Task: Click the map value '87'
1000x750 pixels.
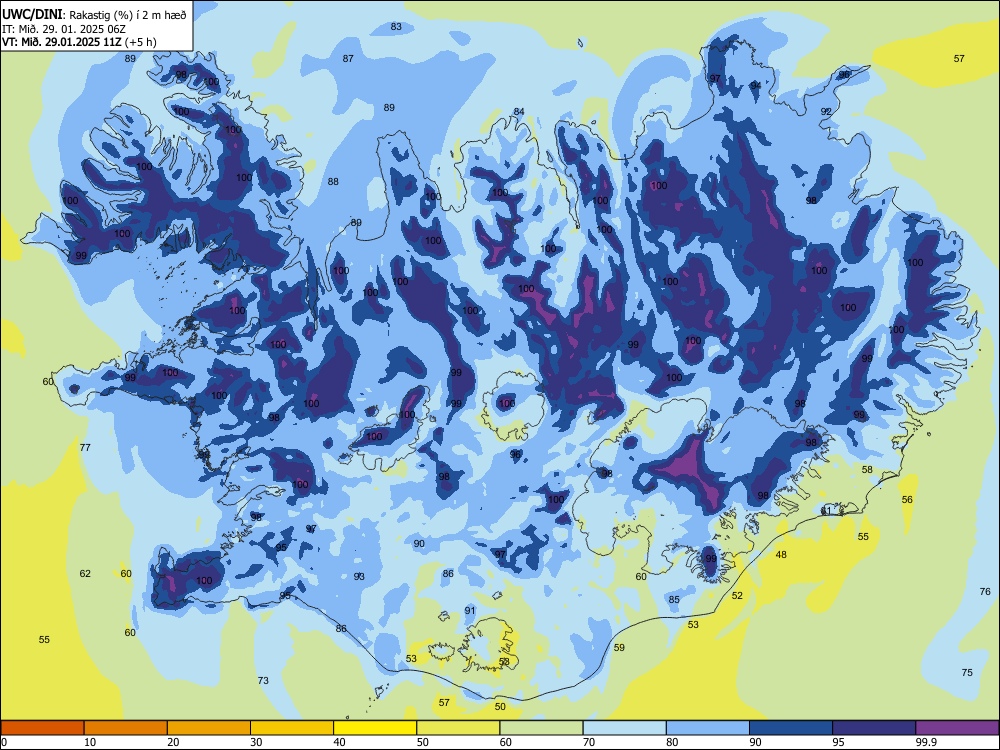Action: 348,59
